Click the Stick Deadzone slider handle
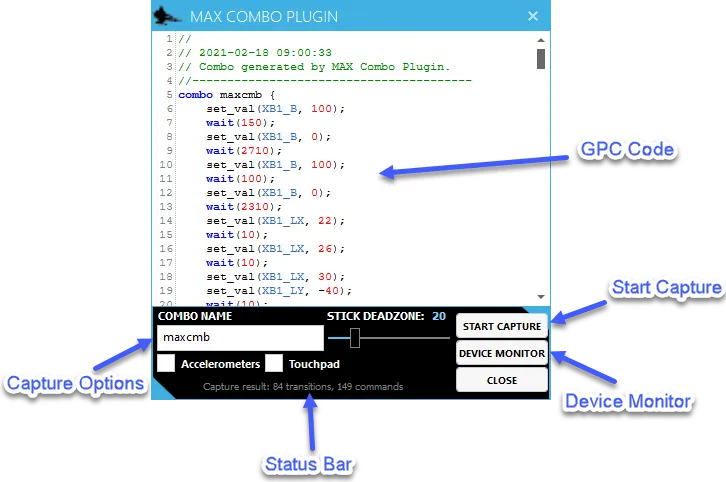 click(x=355, y=338)
